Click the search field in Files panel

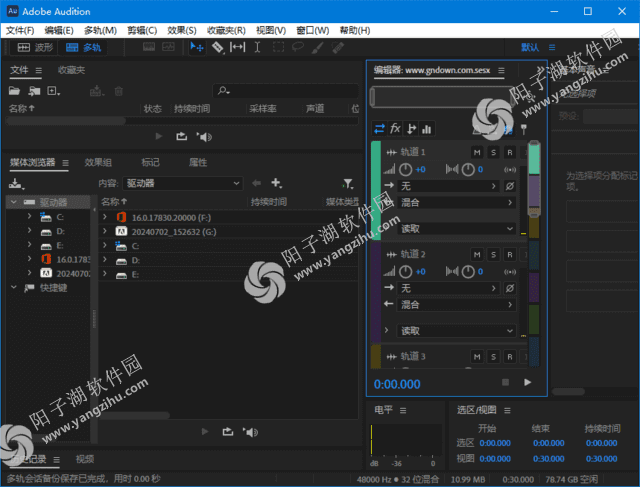click(286, 91)
